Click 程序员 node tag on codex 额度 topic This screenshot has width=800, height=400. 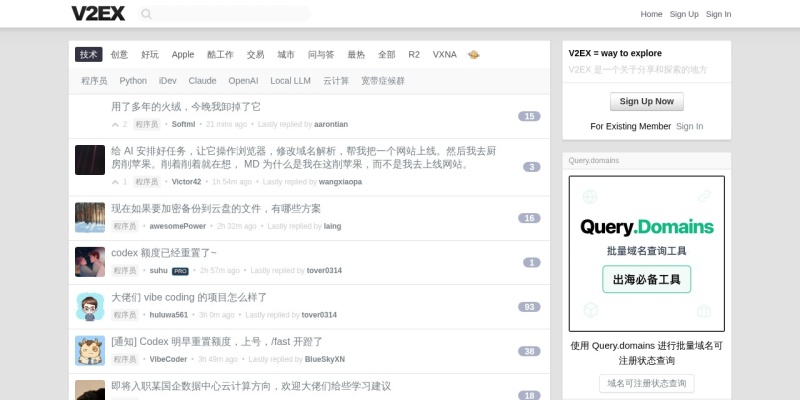[x=125, y=271]
